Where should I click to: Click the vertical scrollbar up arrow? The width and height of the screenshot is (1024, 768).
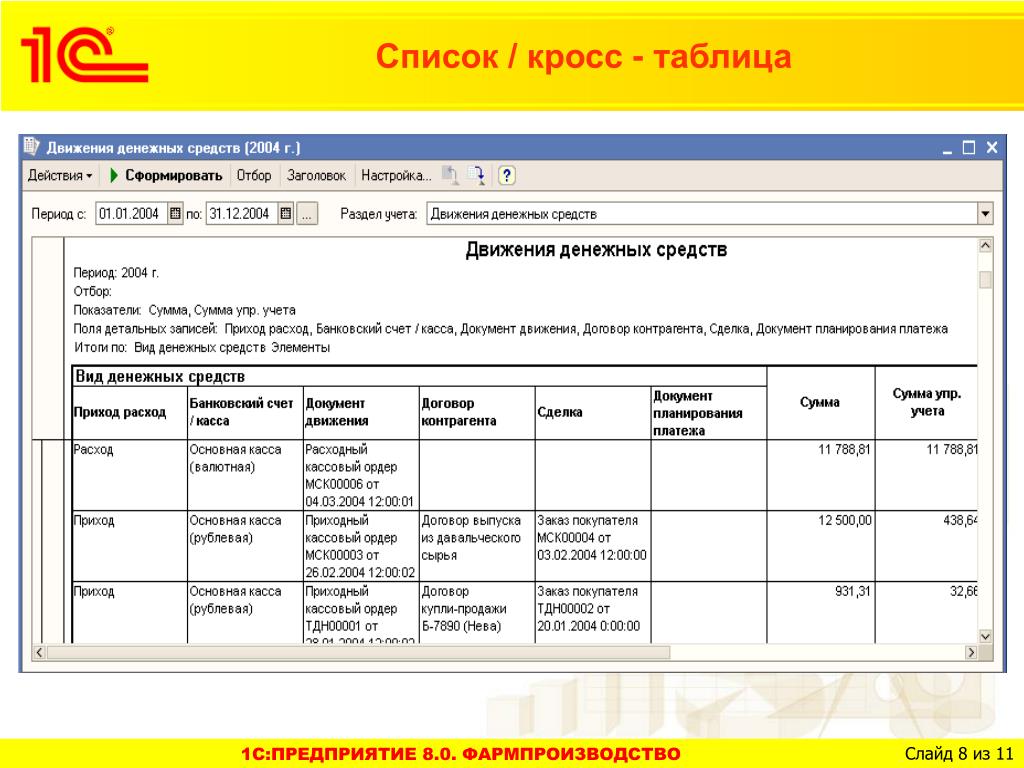point(985,246)
